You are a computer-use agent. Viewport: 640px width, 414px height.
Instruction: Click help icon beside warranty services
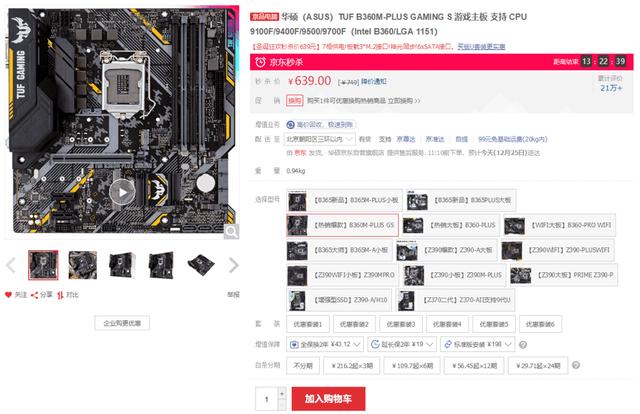[x=523, y=345]
